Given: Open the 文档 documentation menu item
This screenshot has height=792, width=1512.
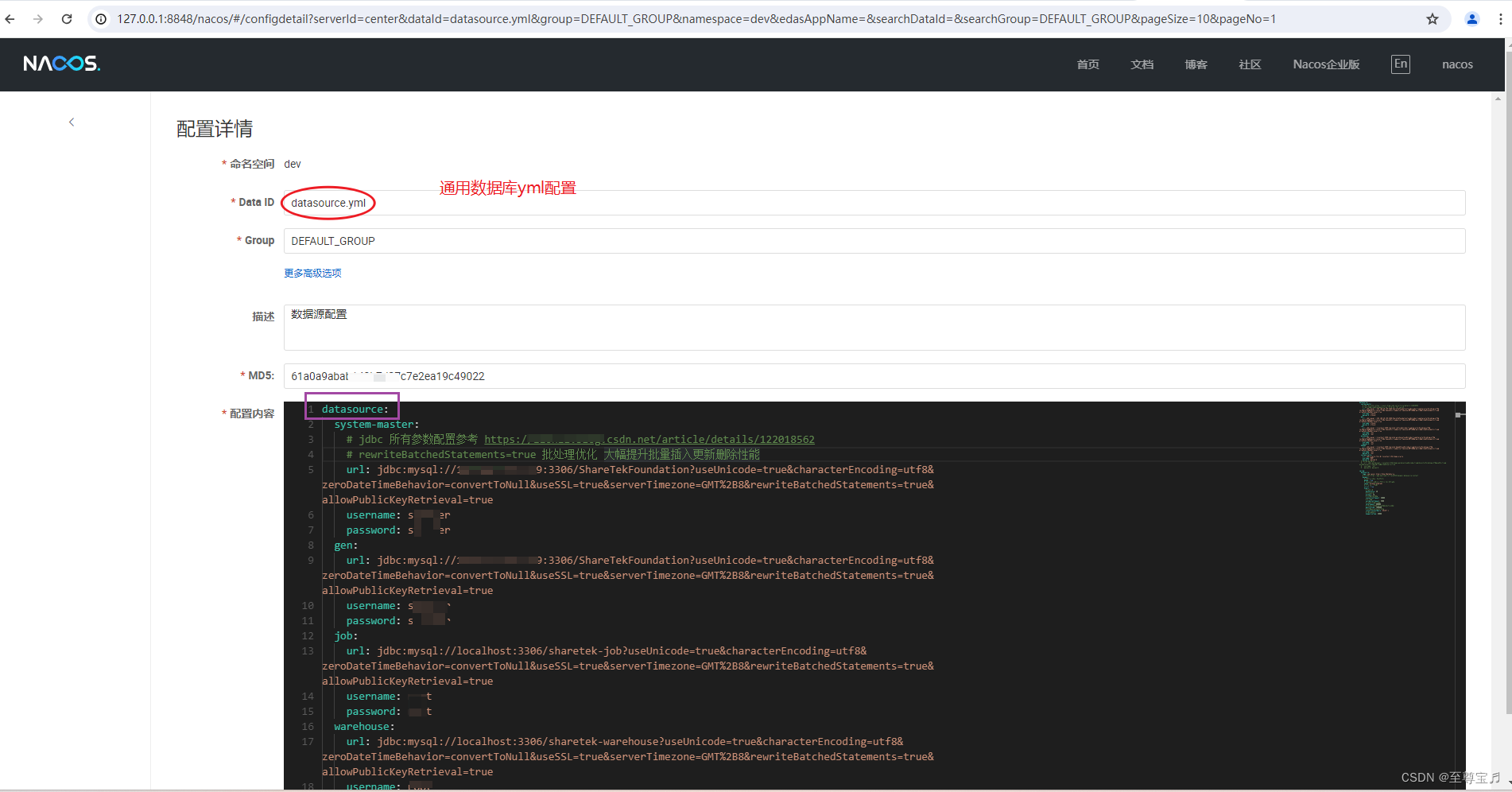Looking at the screenshot, I should (x=1142, y=64).
